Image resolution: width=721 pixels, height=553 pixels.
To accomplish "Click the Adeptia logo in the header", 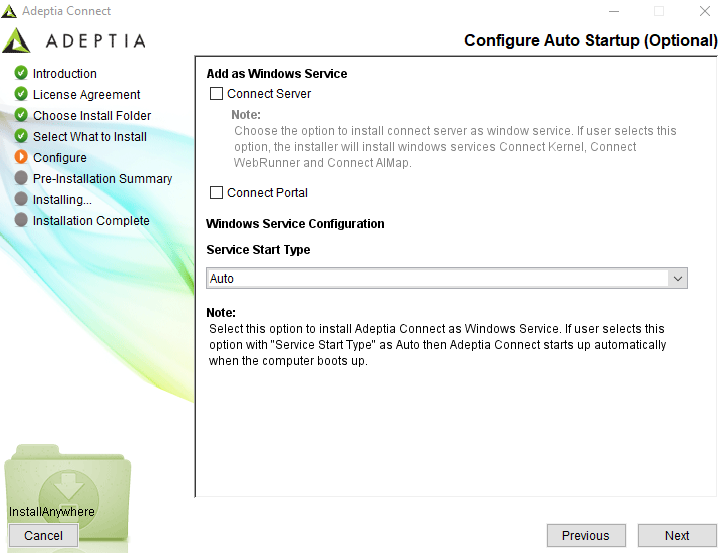I will tap(74, 40).
